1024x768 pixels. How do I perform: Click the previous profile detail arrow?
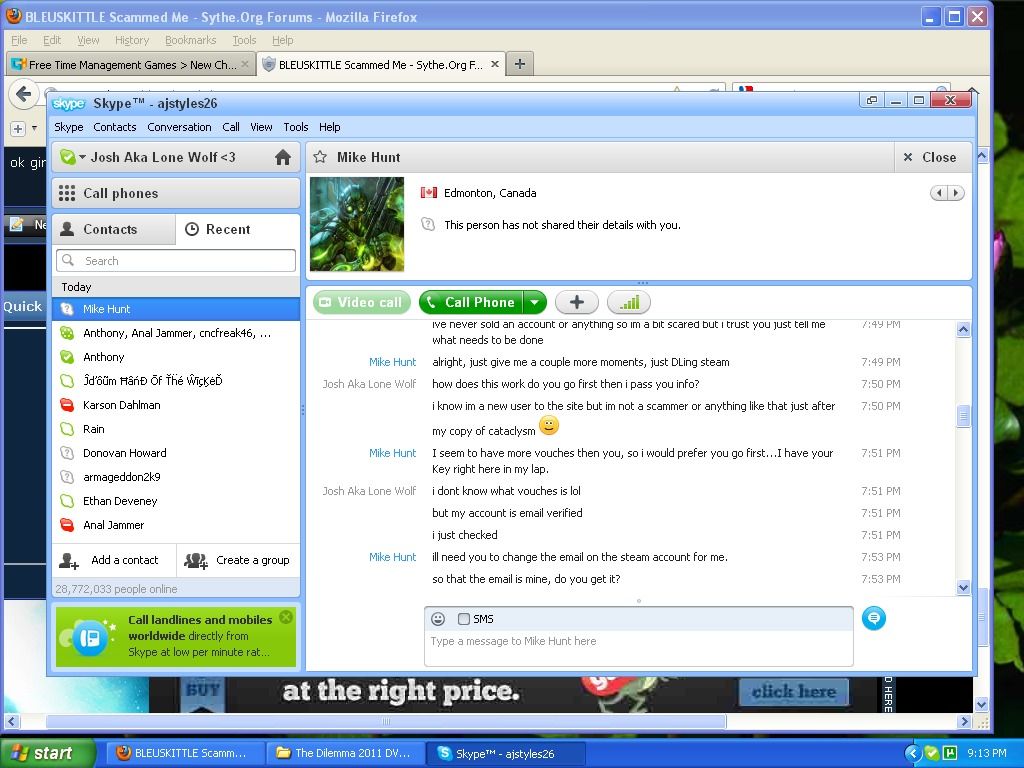point(939,193)
